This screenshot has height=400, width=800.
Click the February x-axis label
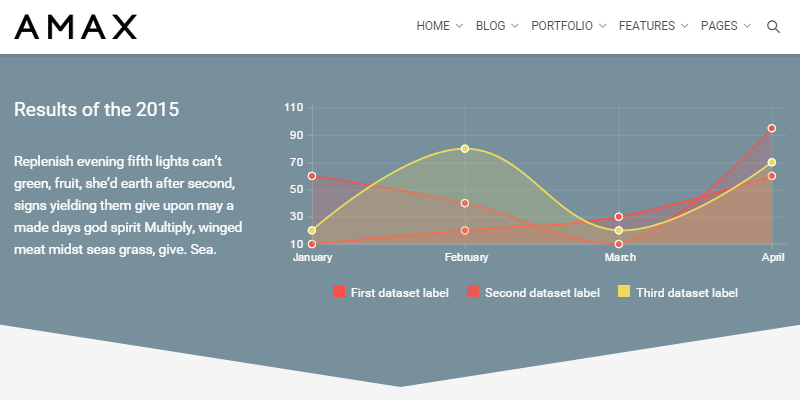click(466, 258)
